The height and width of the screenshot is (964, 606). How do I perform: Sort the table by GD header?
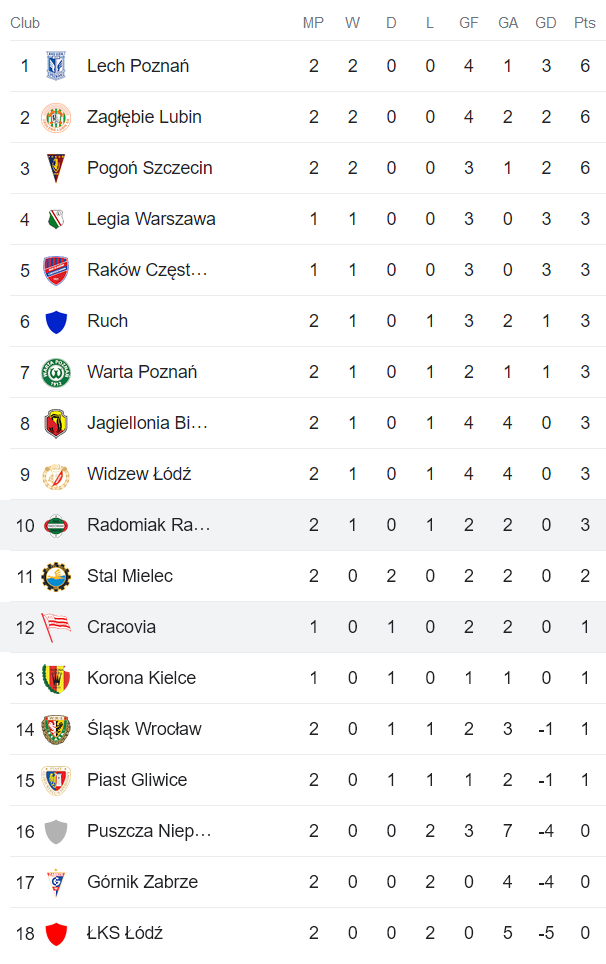(545, 22)
